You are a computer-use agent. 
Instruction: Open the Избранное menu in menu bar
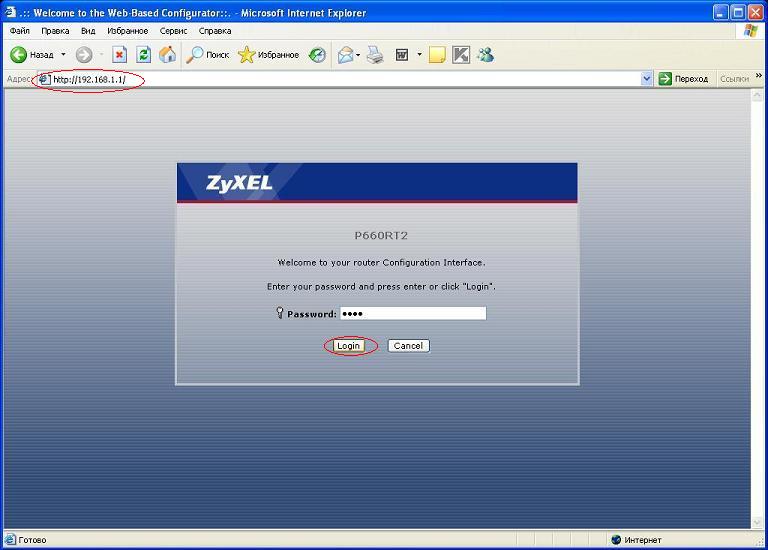[x=127, y=30]
